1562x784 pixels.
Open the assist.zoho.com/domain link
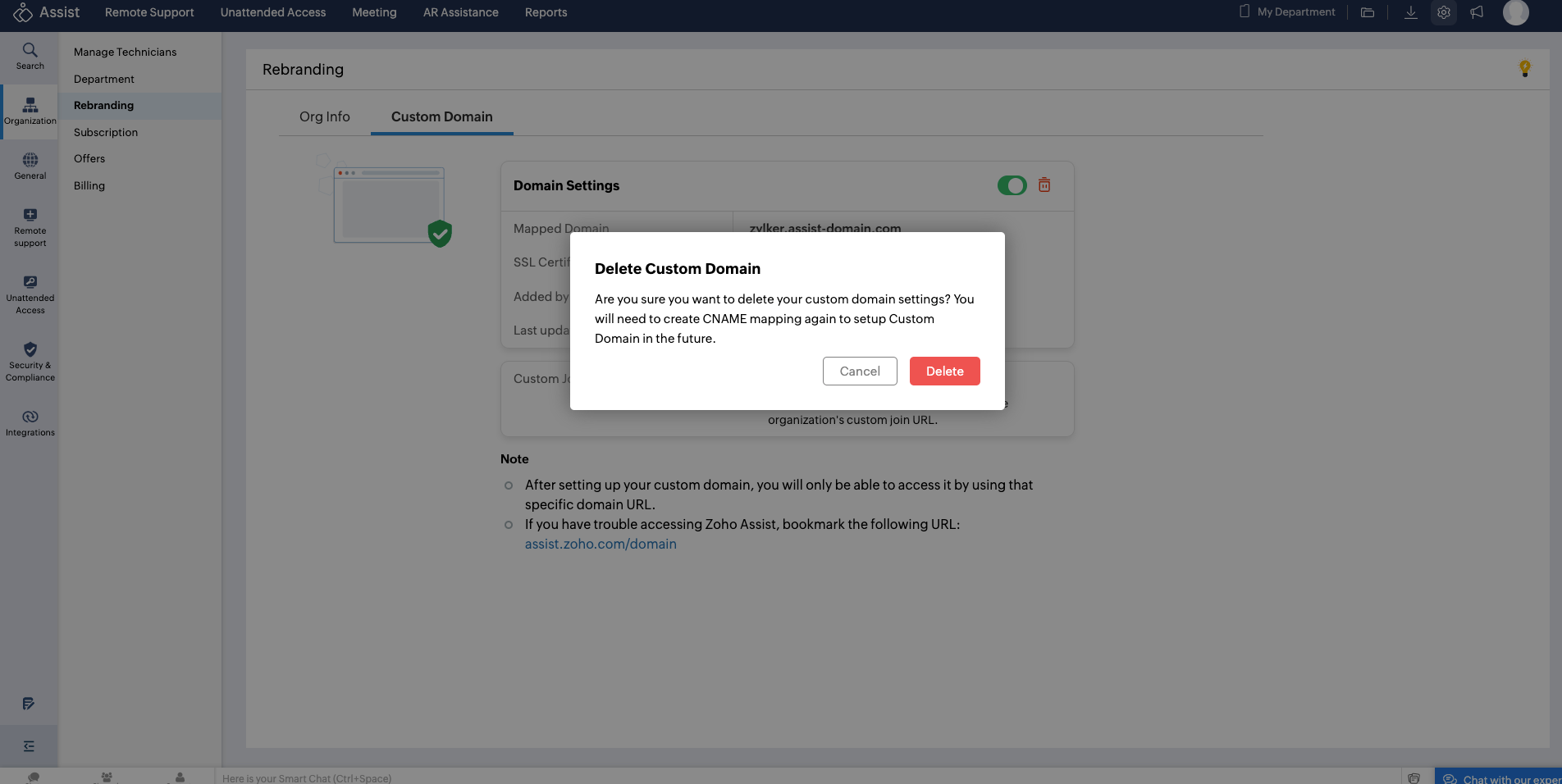(x=601, y=544)
